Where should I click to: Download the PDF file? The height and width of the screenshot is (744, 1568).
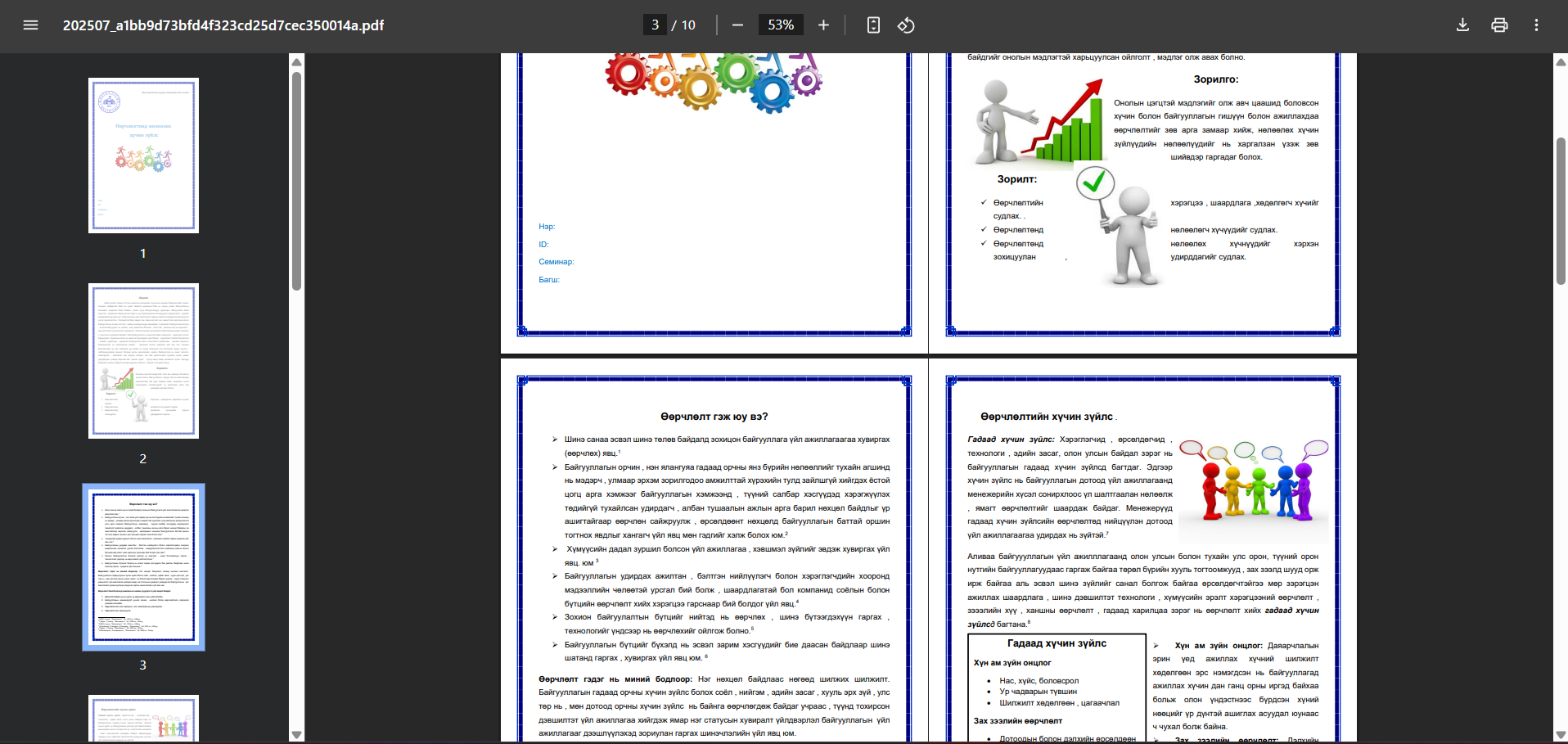coord(1462,25)
